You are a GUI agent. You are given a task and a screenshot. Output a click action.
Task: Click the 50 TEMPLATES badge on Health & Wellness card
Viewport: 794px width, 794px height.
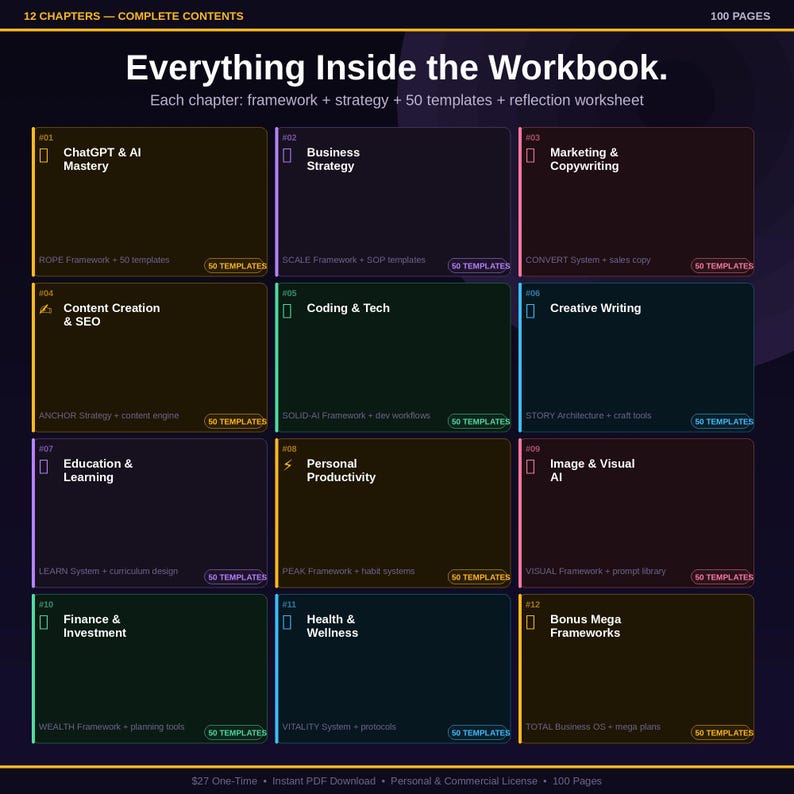tap(479, 732)
